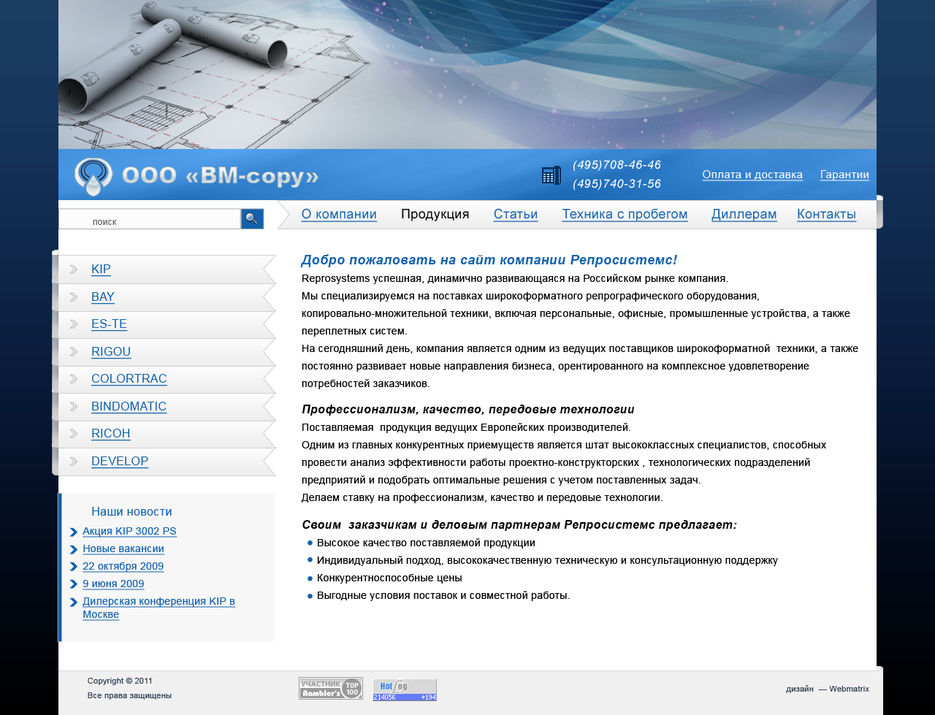Click the phone icon beside the phone numbers

(550, 174)
